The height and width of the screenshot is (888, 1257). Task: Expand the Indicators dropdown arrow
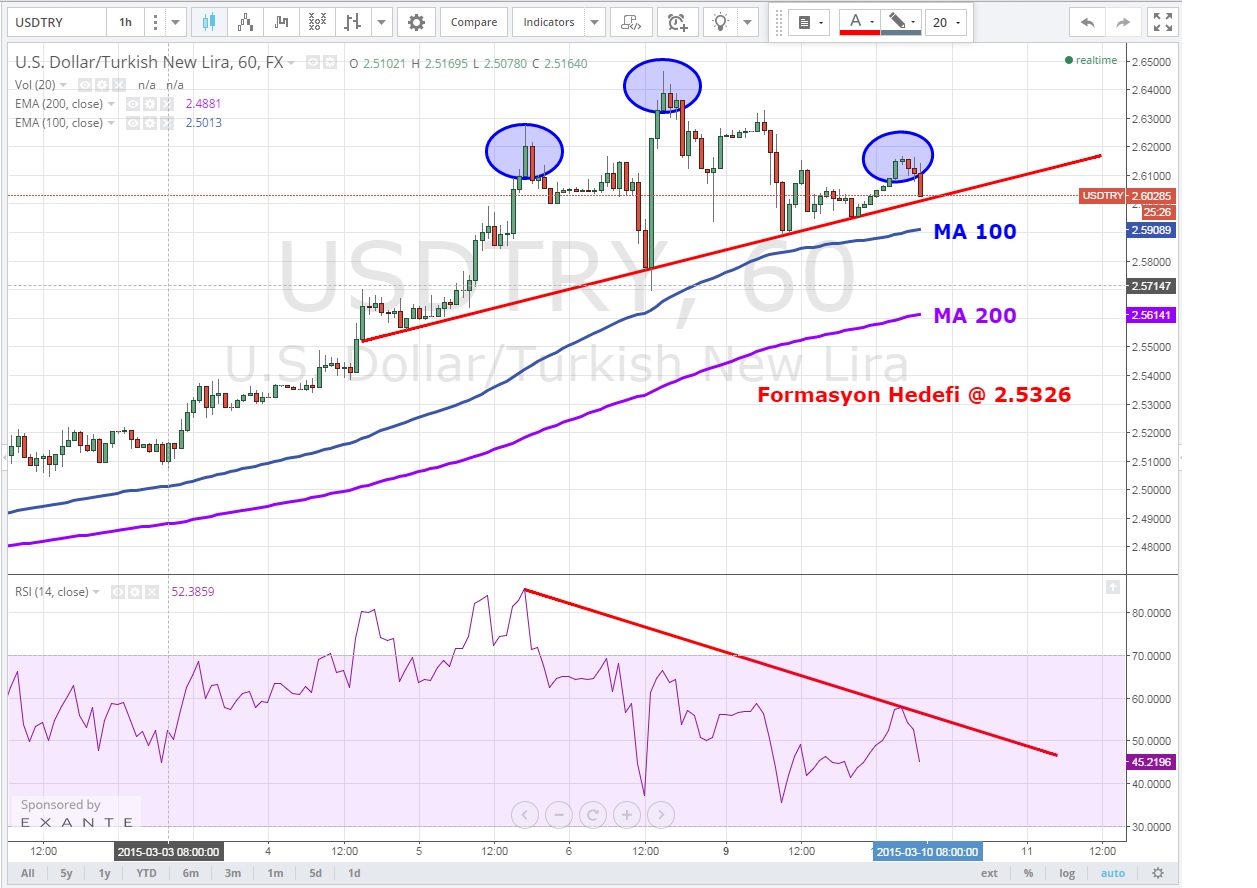[595, 22]
